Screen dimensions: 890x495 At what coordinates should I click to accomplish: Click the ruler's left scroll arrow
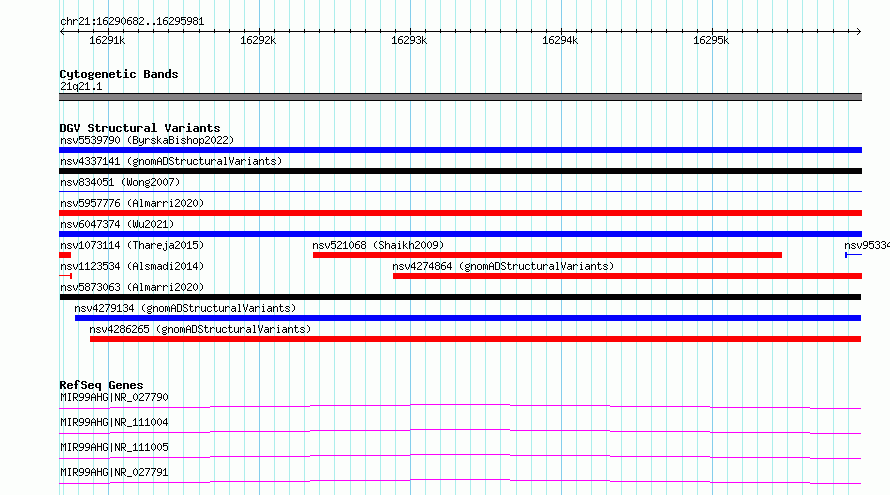[62, 31]
